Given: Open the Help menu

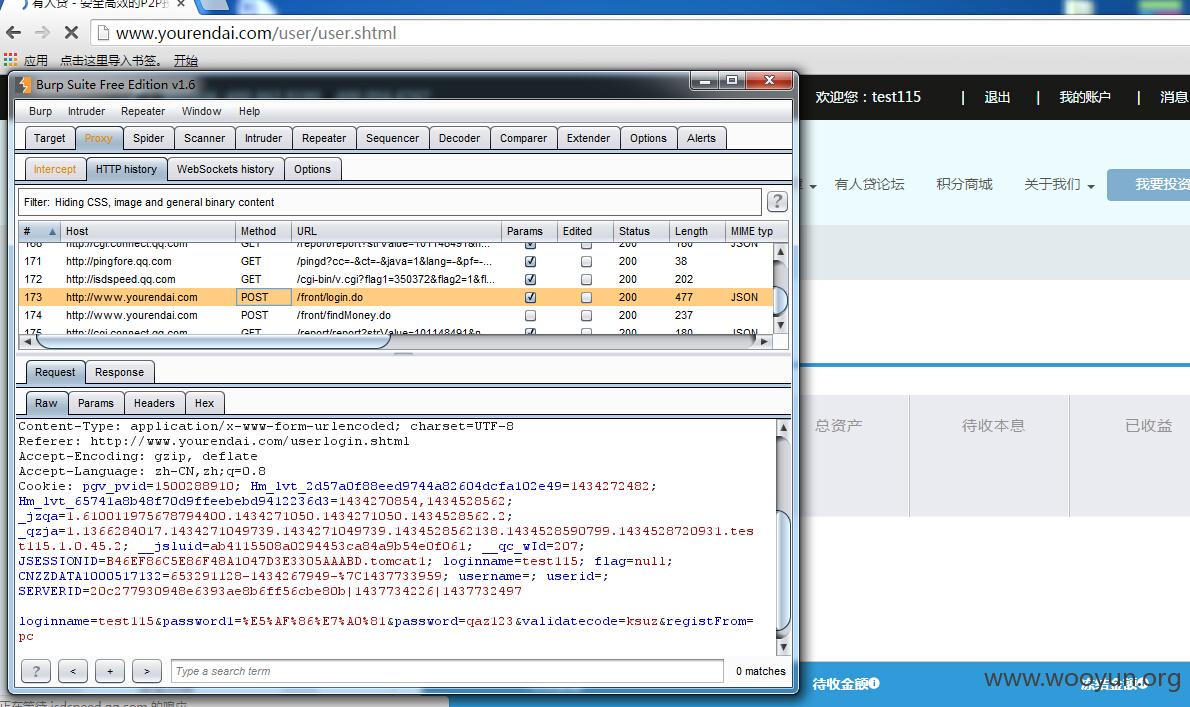Looking at the screenshot, I should 249,111.
